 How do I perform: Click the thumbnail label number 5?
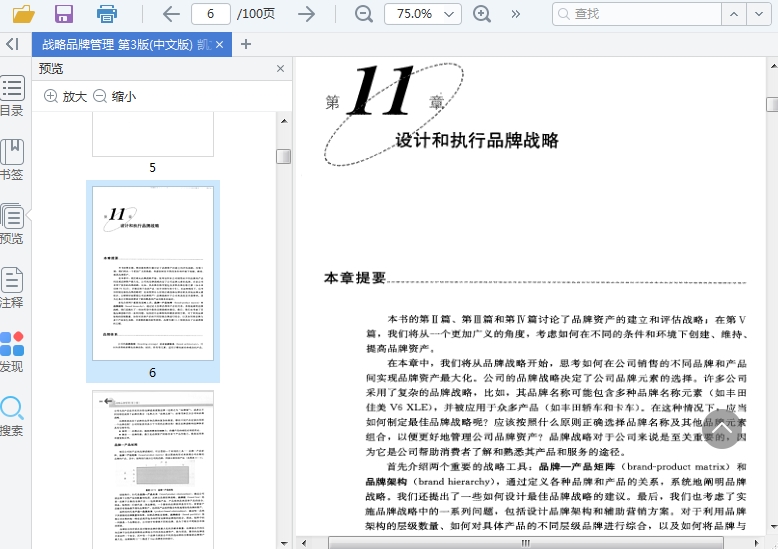152,168
